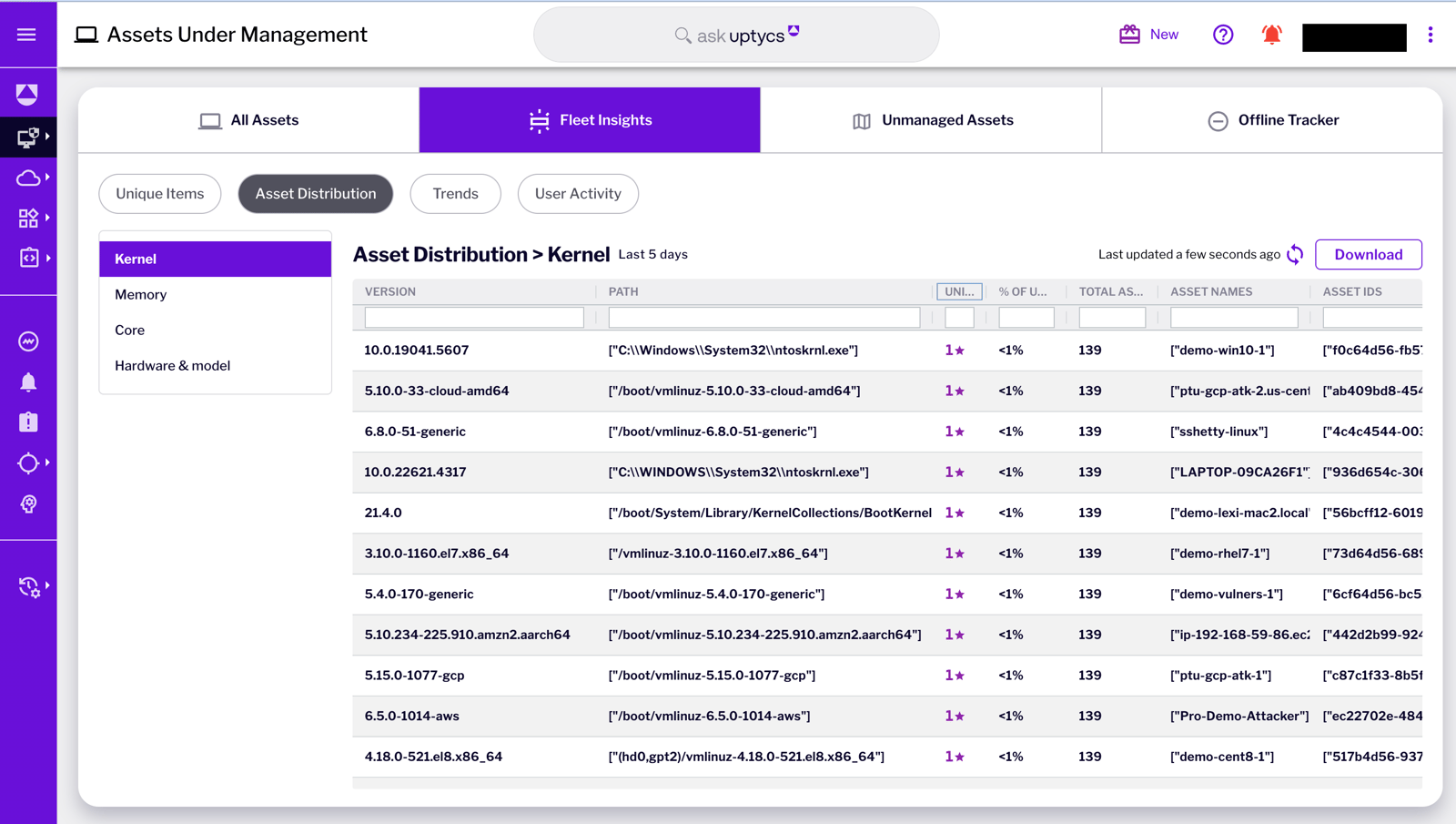Open the vertical three-dot options menu
This screenshot has height=824, width=1456.
[1431, 35]
